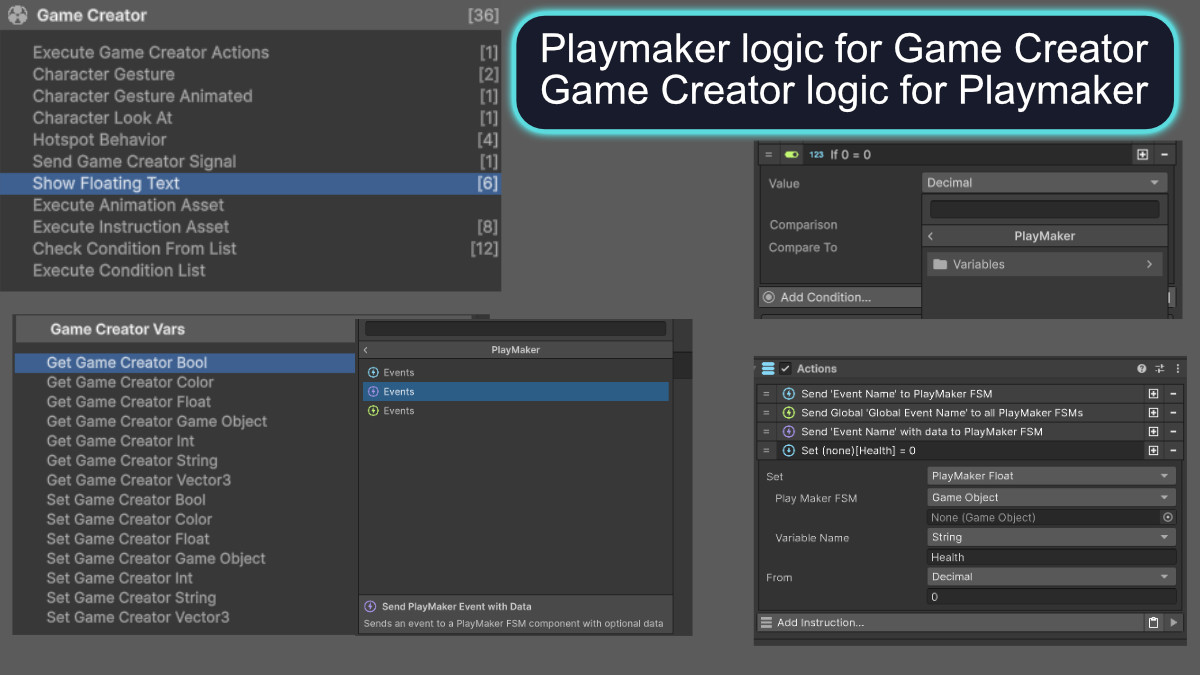The height and width of the screenshot is (675, 1200).
Task: Duplicate Send 'Event Name' to PlayMaker FSM via plus icon
Action: click(x=1153, y=394)
